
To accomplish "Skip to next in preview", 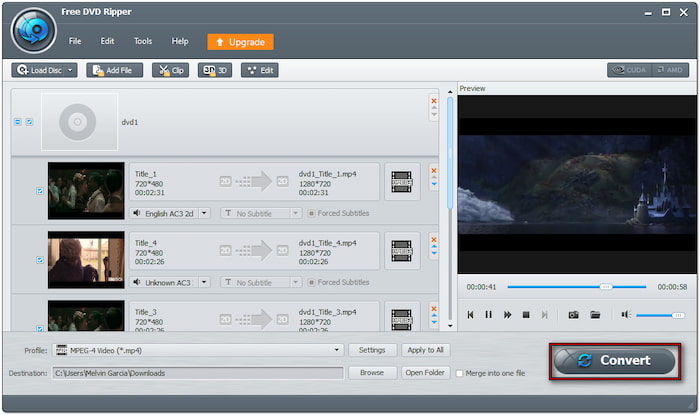I will pyautogui.click(x=544, y=315).
